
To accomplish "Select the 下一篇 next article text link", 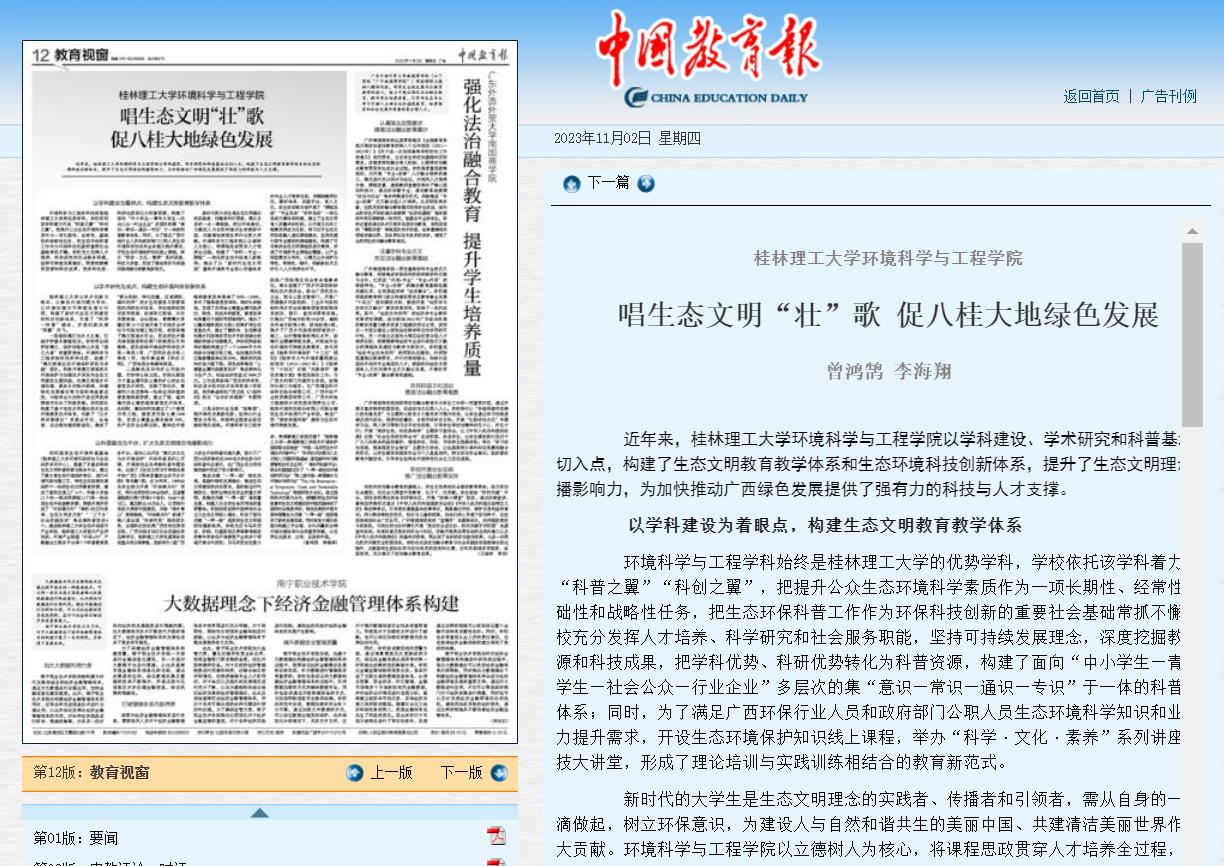I will click(x=608, y=183).
